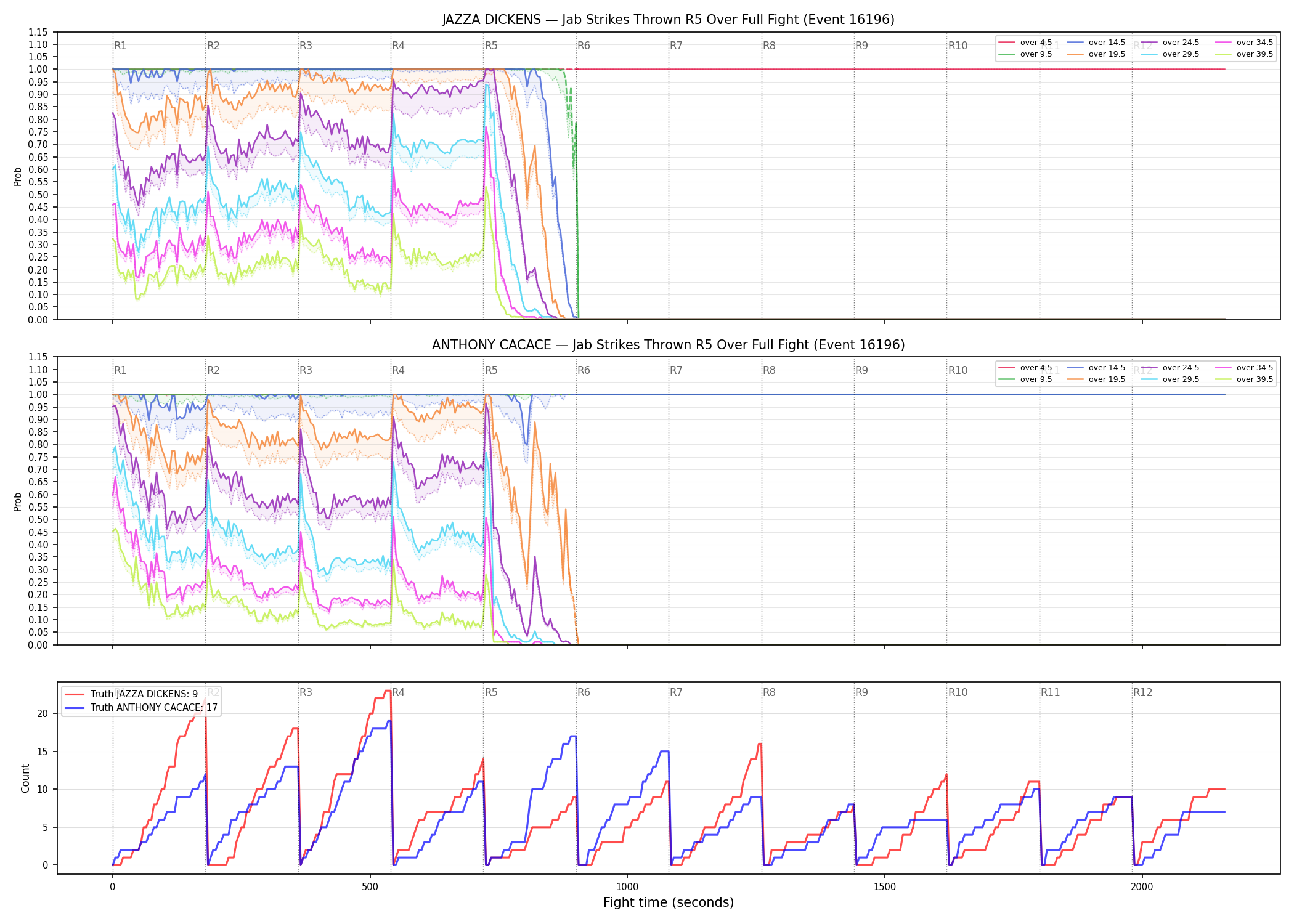The image size is (1294, 924).
Task: Click 'Truth ANTHONY CACACE: 17' legend entry
Action: point(154,708)
